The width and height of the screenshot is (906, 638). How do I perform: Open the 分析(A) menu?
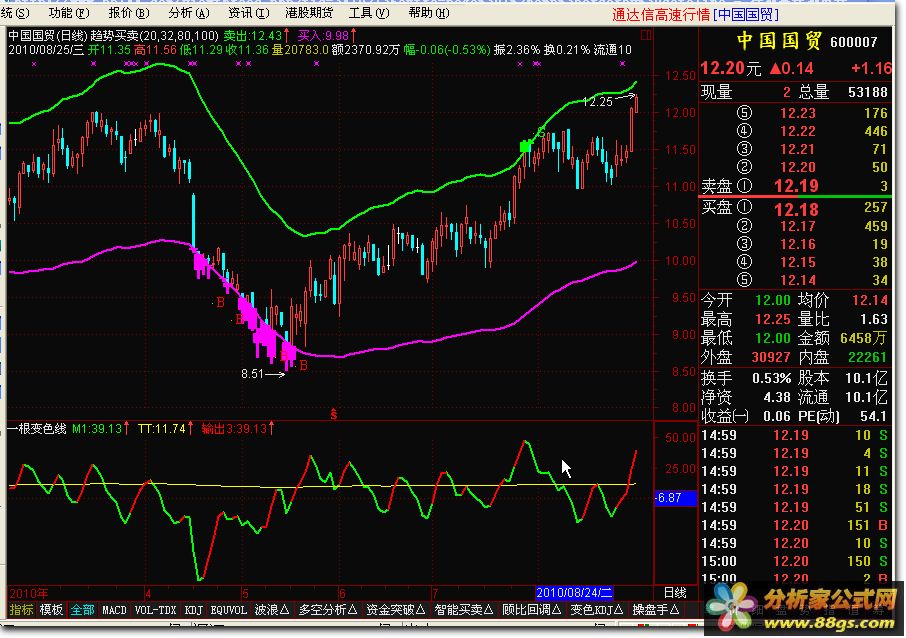coord(189,13)
